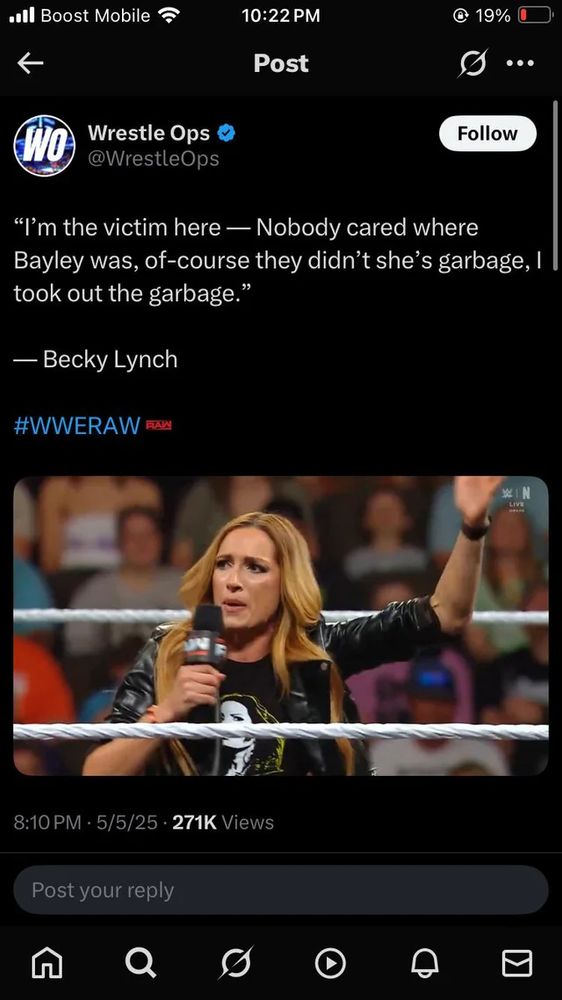Tap the 8:10 PM post timestamp
562x1000 pixels.
(x=47, y=823)
